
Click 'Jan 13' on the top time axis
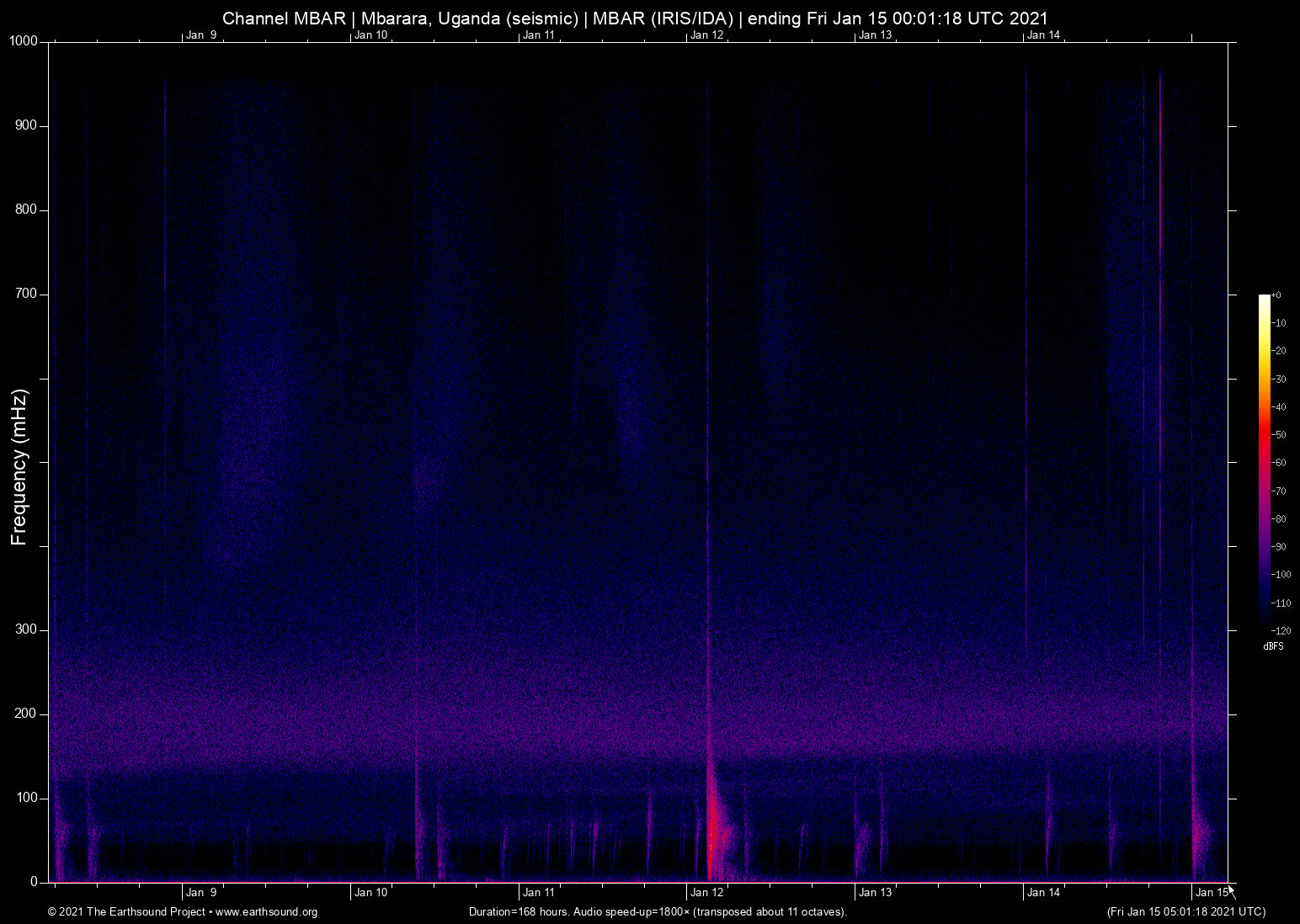[875, 35]
